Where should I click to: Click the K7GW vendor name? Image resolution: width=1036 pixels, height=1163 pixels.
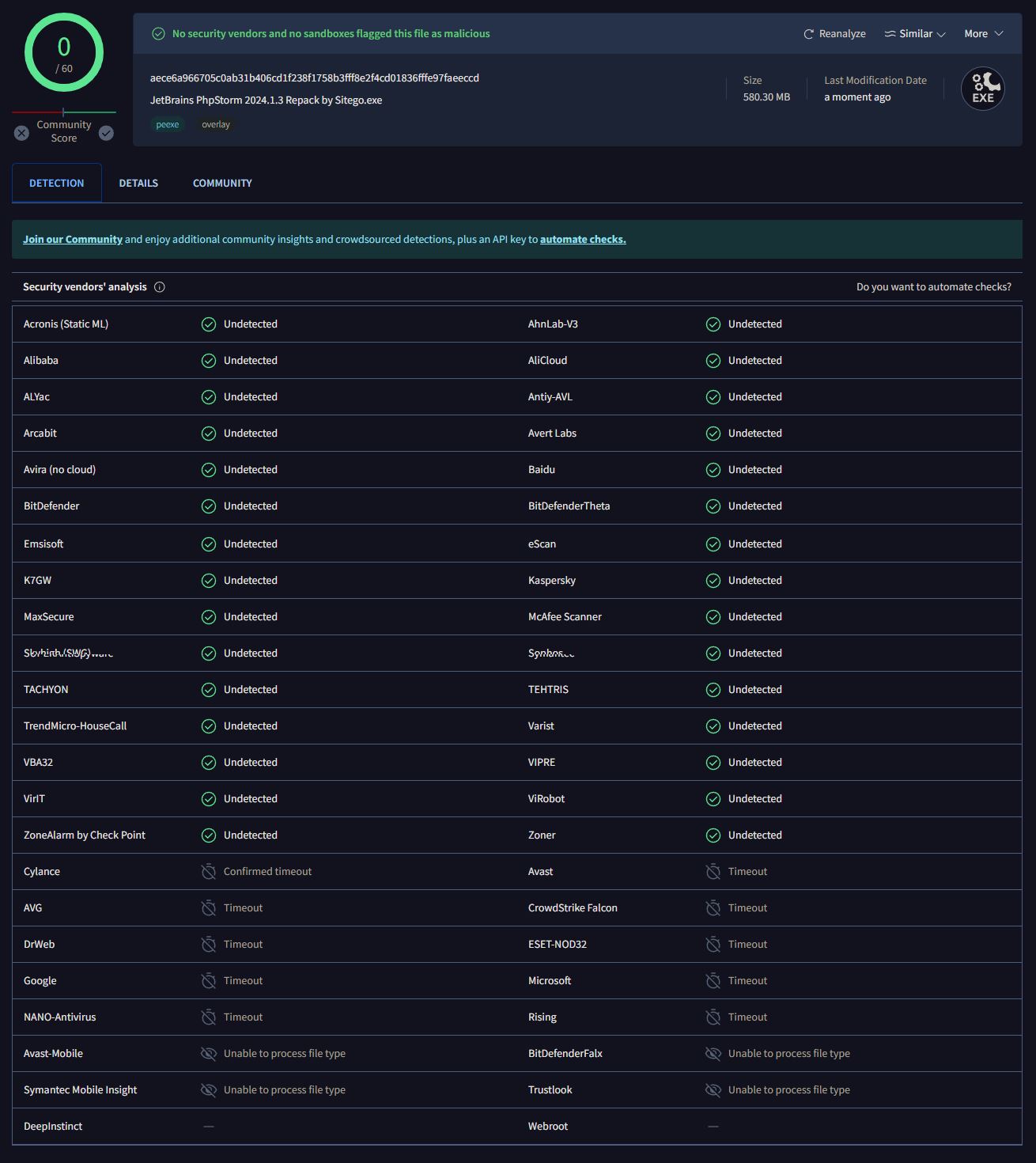pos(37,581)
